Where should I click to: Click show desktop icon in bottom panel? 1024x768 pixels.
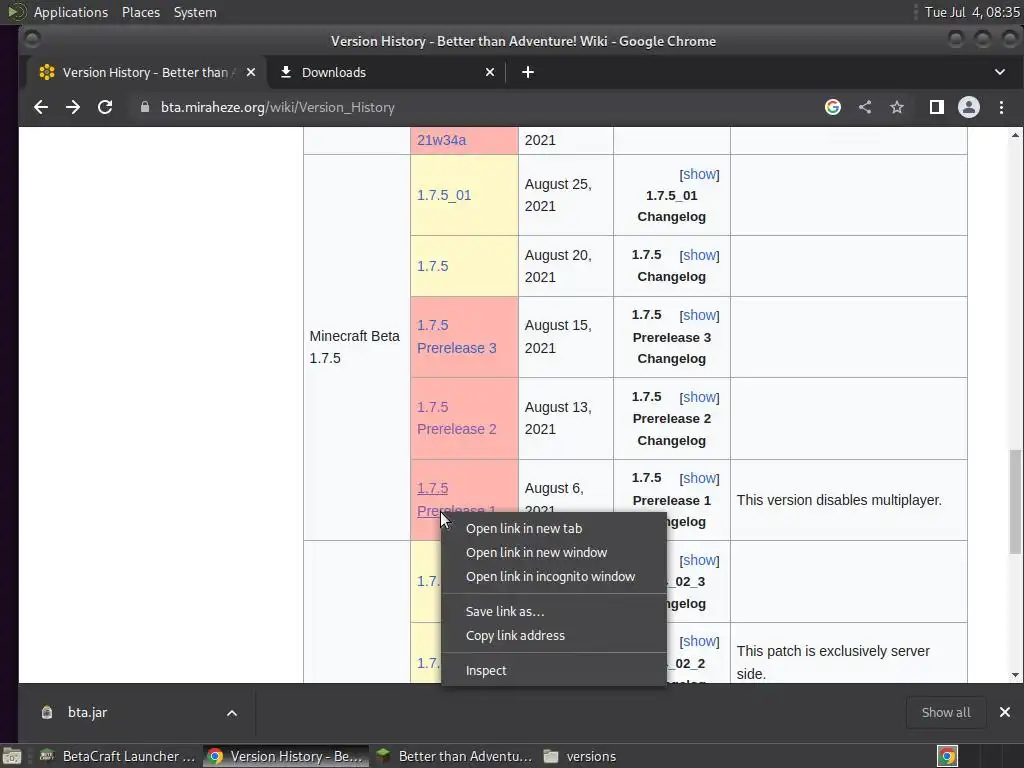pos(12,756)
